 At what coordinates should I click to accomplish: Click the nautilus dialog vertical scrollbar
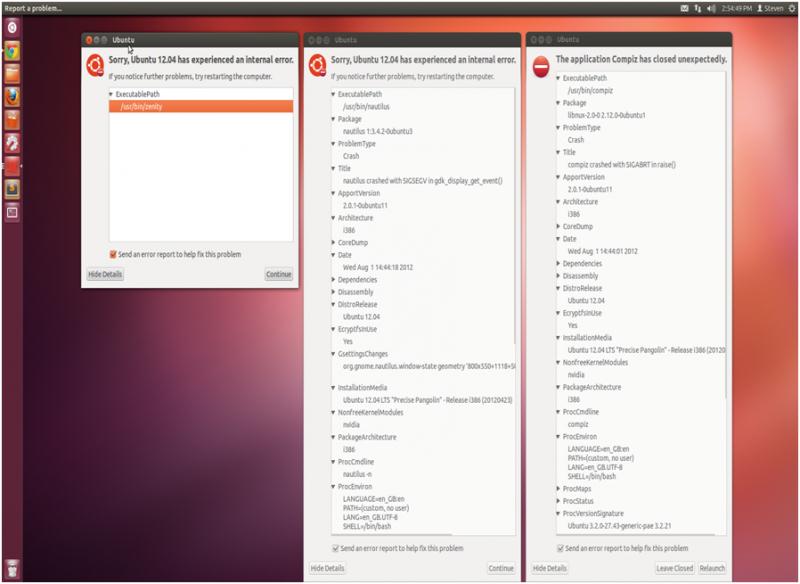(514, 216)
